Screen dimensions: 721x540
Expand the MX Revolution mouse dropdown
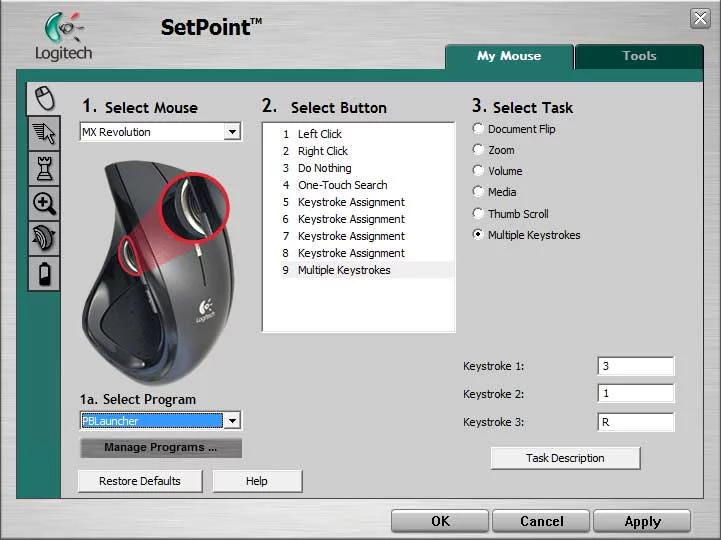point(233,132)
